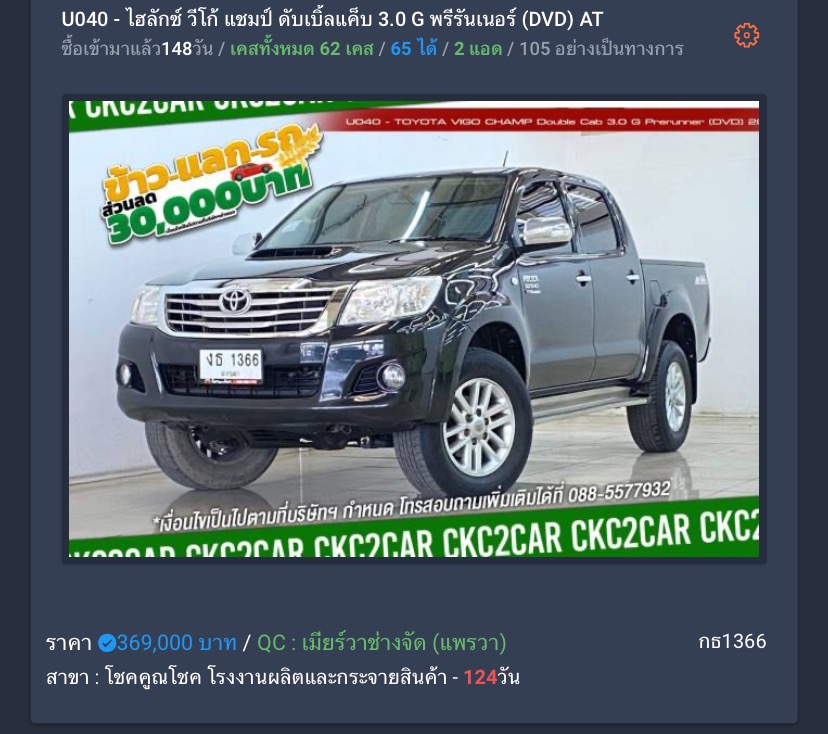Click the 148 days purchased text
This screenshot has width=828, height=734.
tap(137, 49)
